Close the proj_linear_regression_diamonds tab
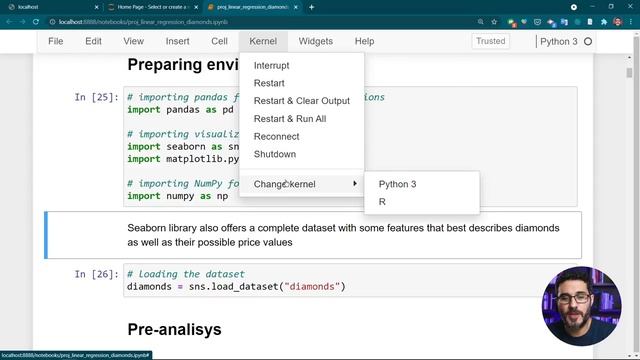The image size is (640, 360). [x=296, y=7]
